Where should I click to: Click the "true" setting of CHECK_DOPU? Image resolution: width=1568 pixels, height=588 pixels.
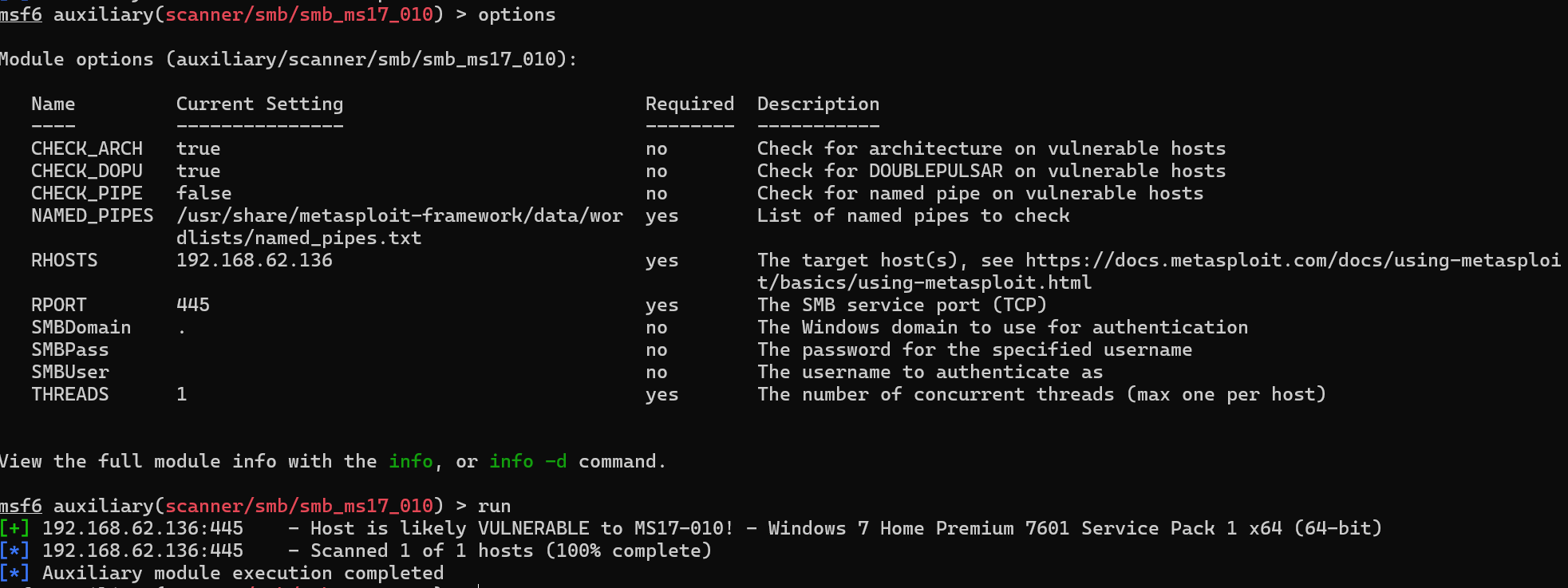point(198,171)
